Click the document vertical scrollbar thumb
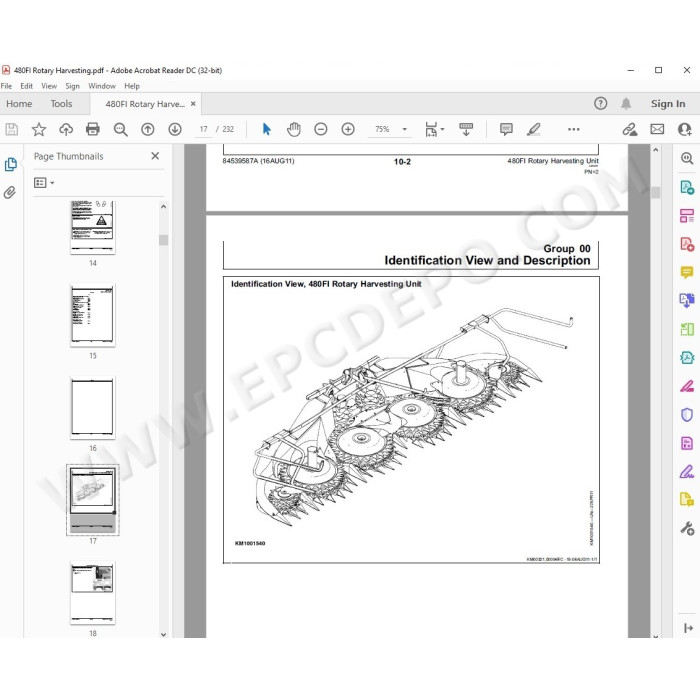The width and height of the screenshot is (700, 700). (655, 192)
